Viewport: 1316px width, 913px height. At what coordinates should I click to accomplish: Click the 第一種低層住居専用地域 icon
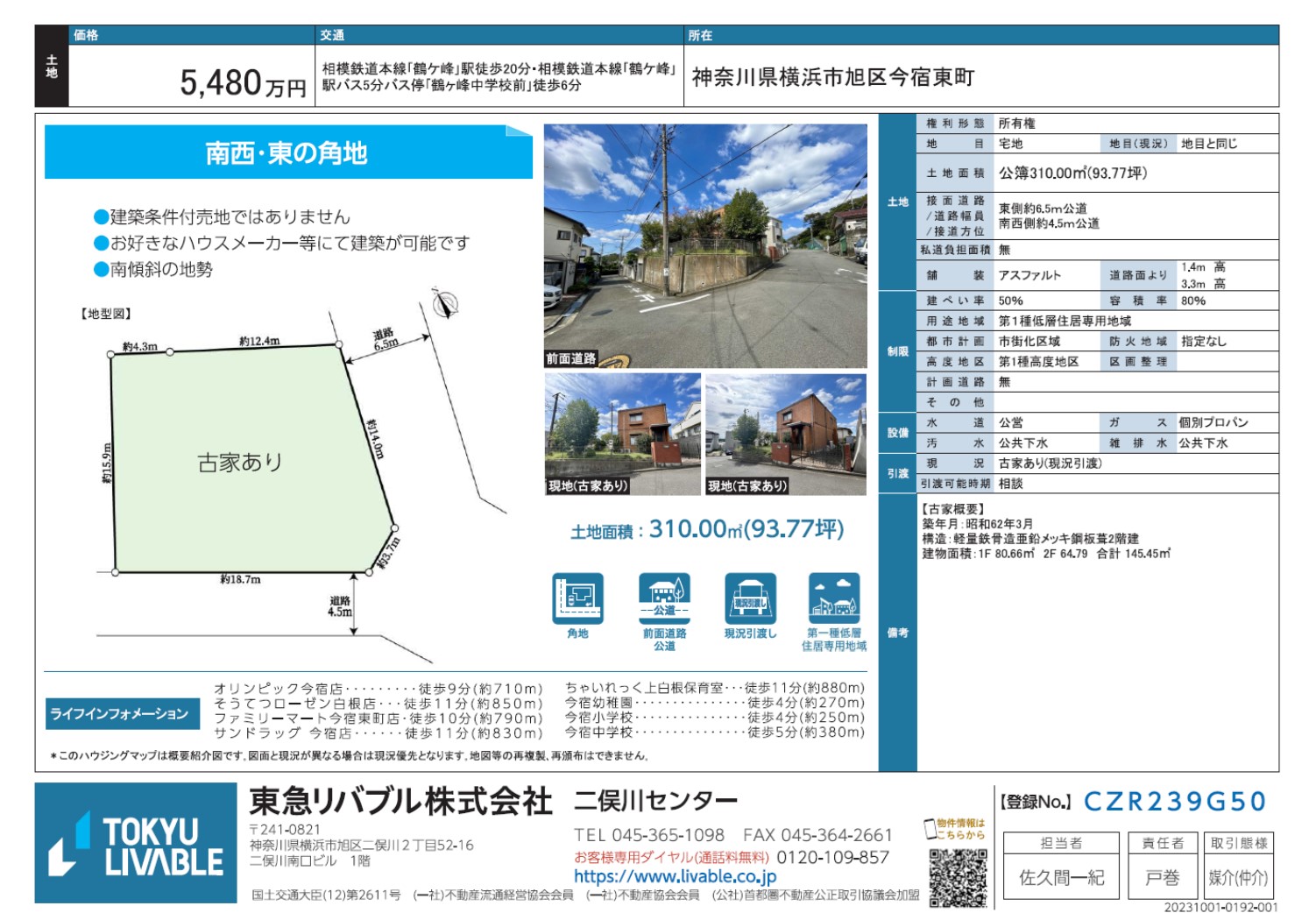pyautogui.click(x=834, y=598)
